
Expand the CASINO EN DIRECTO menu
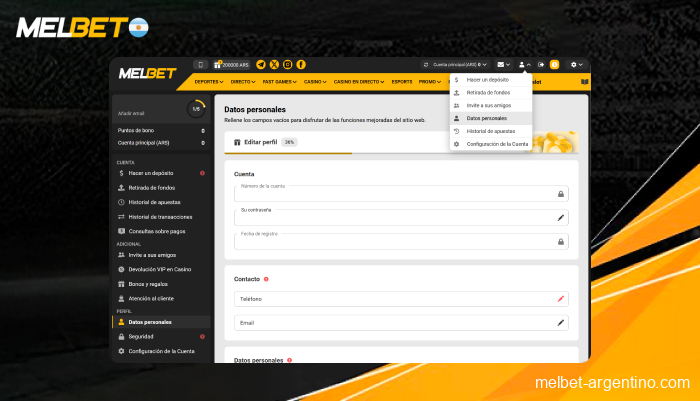359,82
